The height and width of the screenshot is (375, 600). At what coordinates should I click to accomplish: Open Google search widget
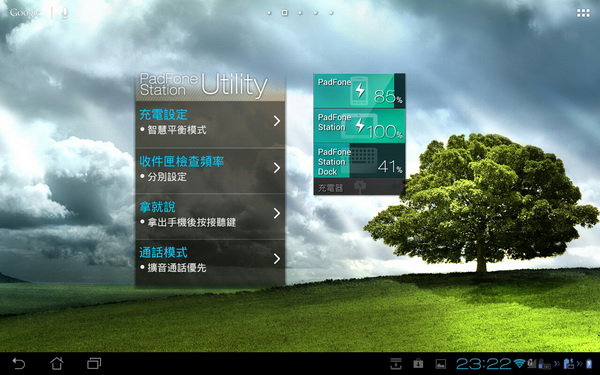pyautogui.click(x=25, y=13)
